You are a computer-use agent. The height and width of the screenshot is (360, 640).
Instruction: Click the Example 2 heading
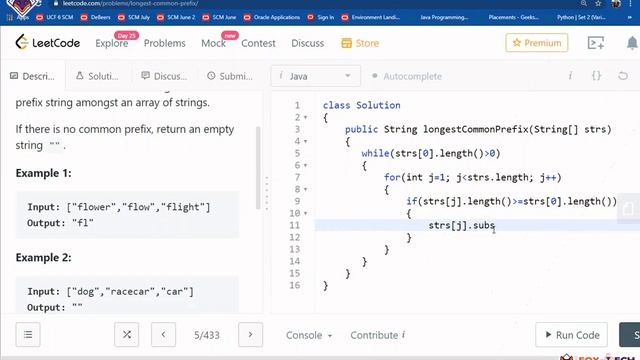coord(43,258)
